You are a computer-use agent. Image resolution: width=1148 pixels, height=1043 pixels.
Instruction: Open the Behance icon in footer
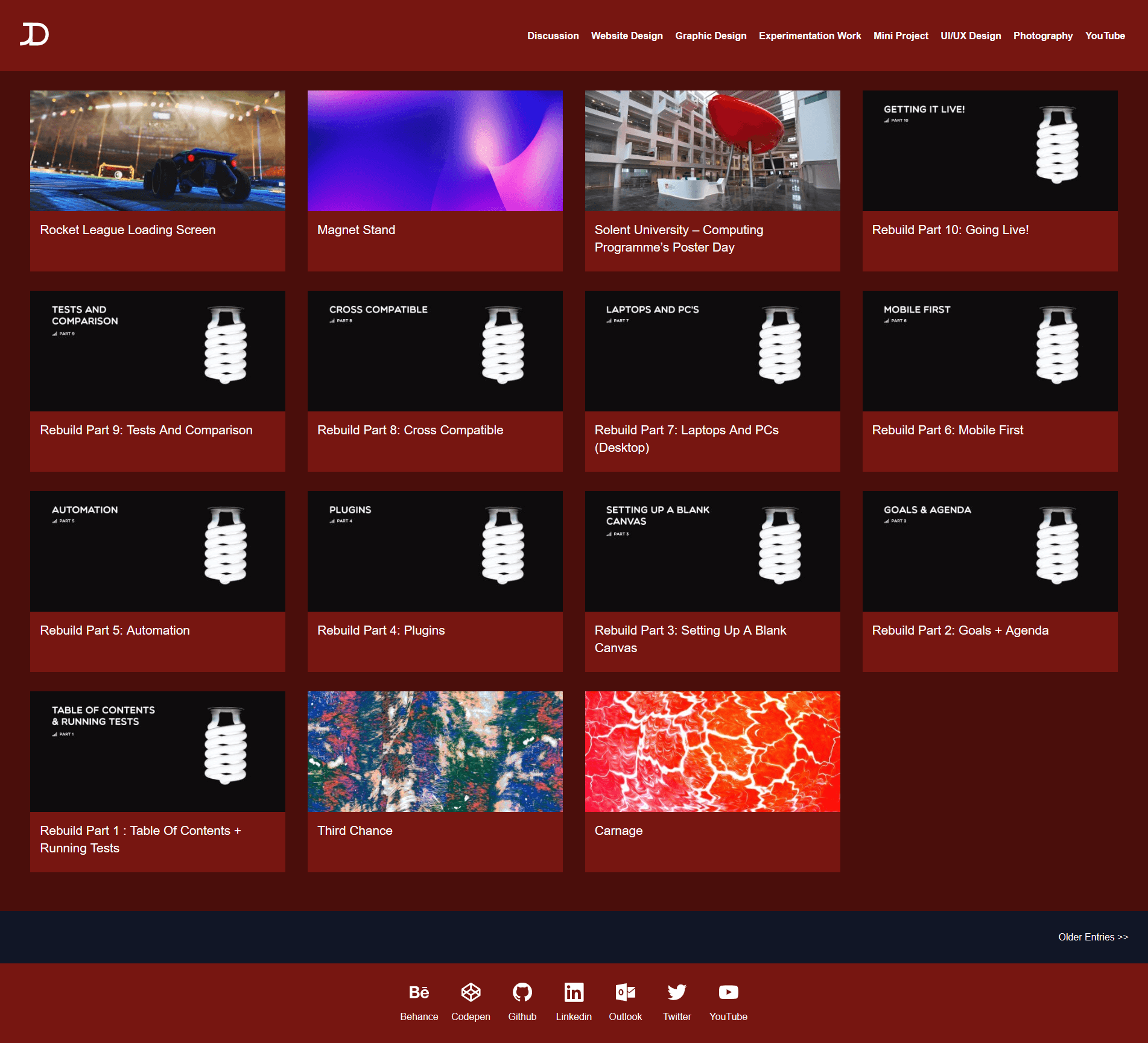coord(419,992)
